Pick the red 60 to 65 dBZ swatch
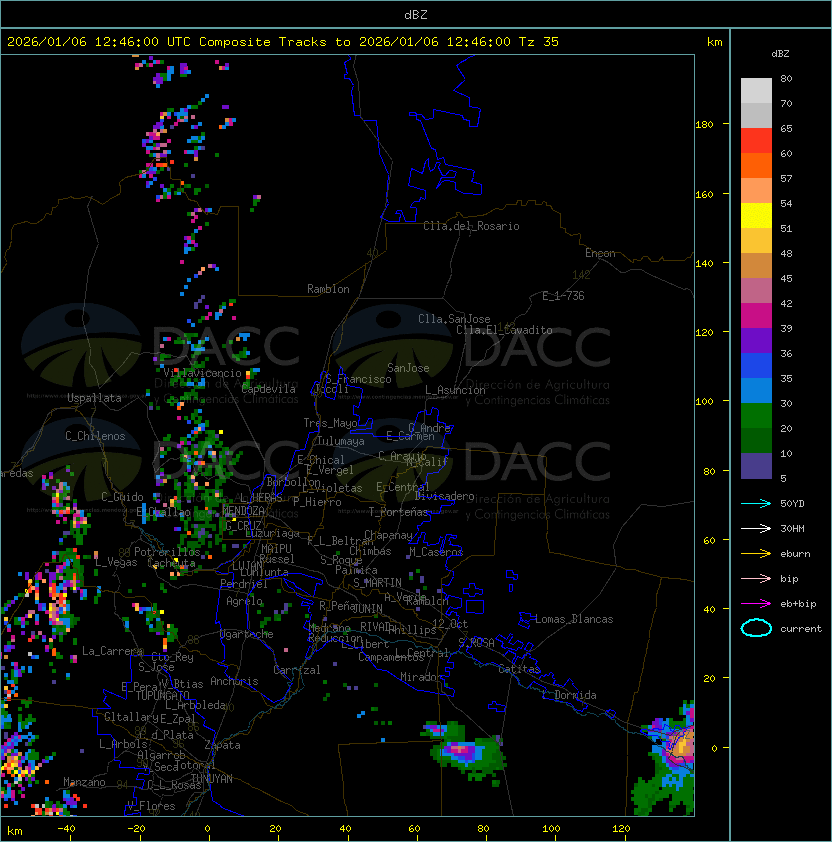The height and width of the screenshot is (842, 832). point(756,141)
